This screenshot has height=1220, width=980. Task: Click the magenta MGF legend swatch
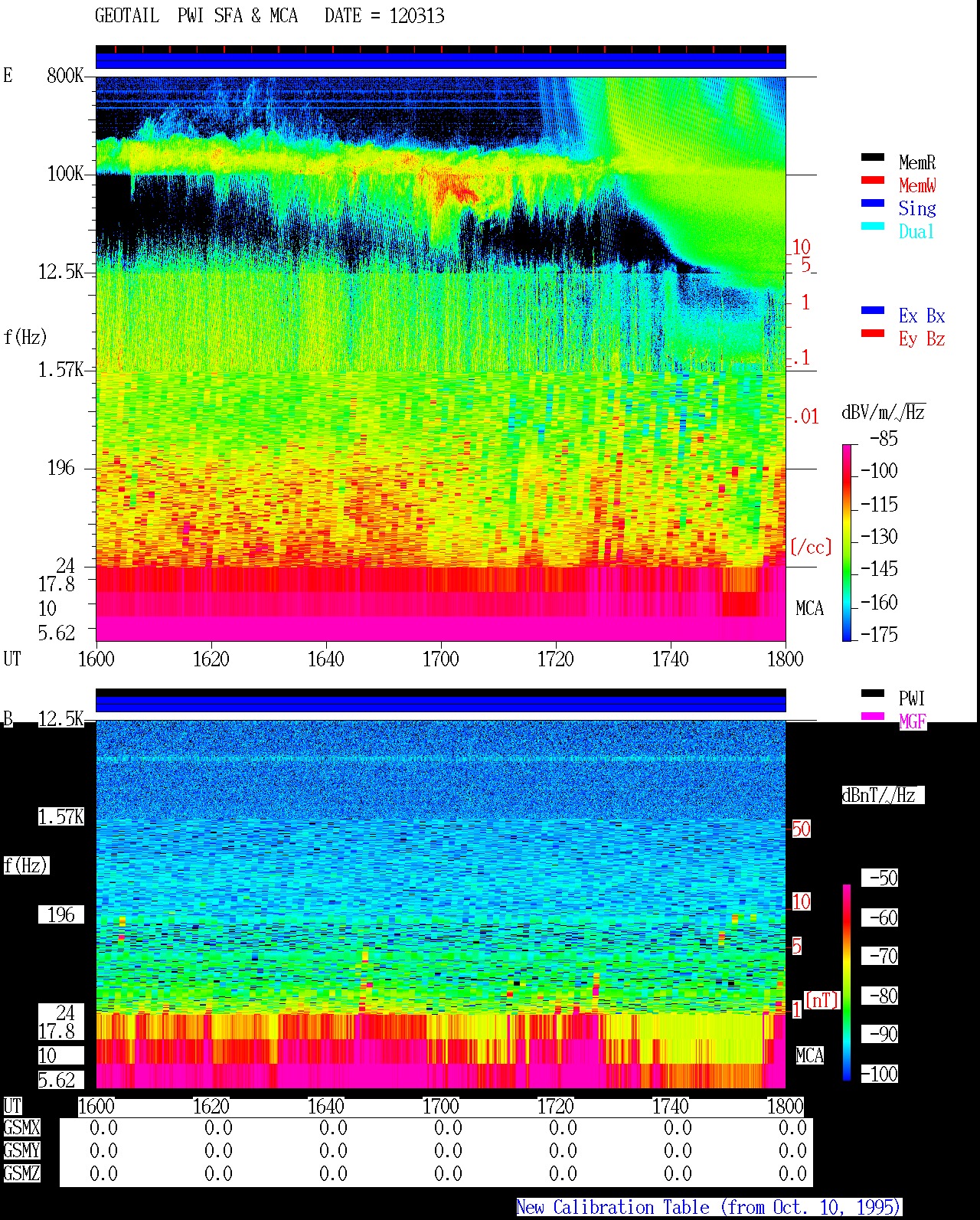873,717
